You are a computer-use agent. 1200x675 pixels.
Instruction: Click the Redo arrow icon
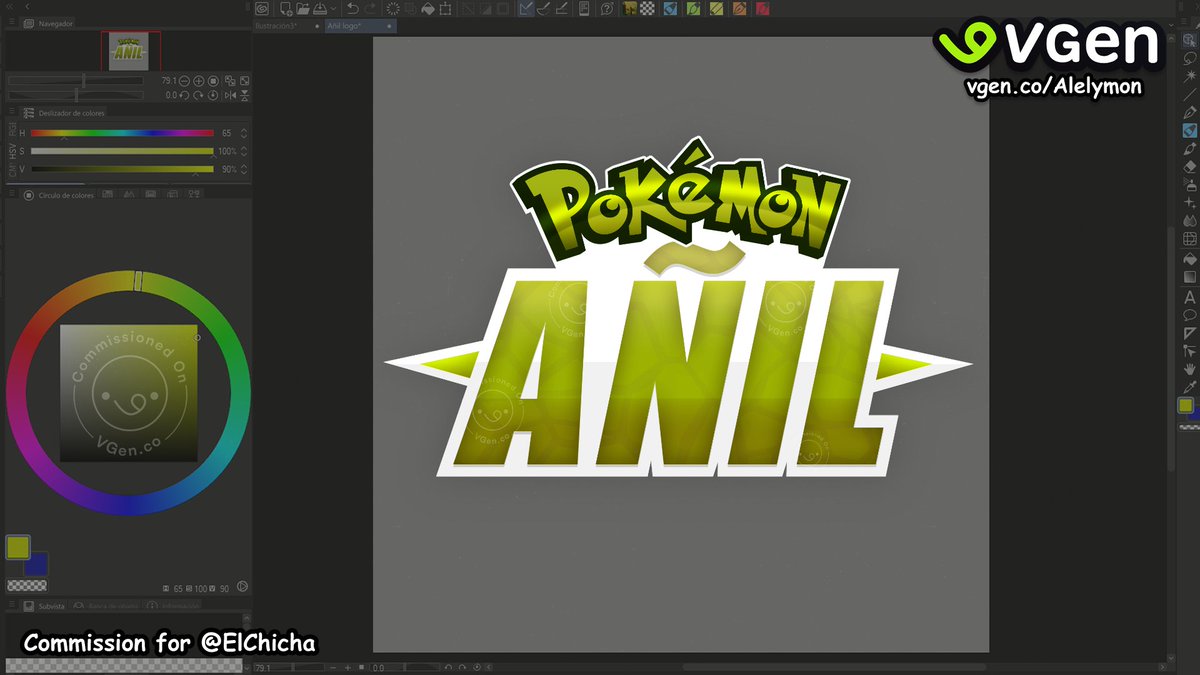click(x=370, y=8)
